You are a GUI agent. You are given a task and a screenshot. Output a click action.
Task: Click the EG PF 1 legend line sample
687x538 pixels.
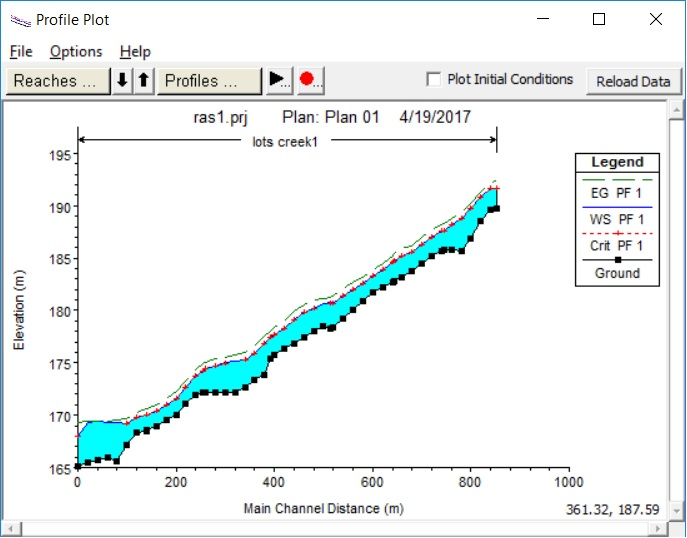(617, 178)
